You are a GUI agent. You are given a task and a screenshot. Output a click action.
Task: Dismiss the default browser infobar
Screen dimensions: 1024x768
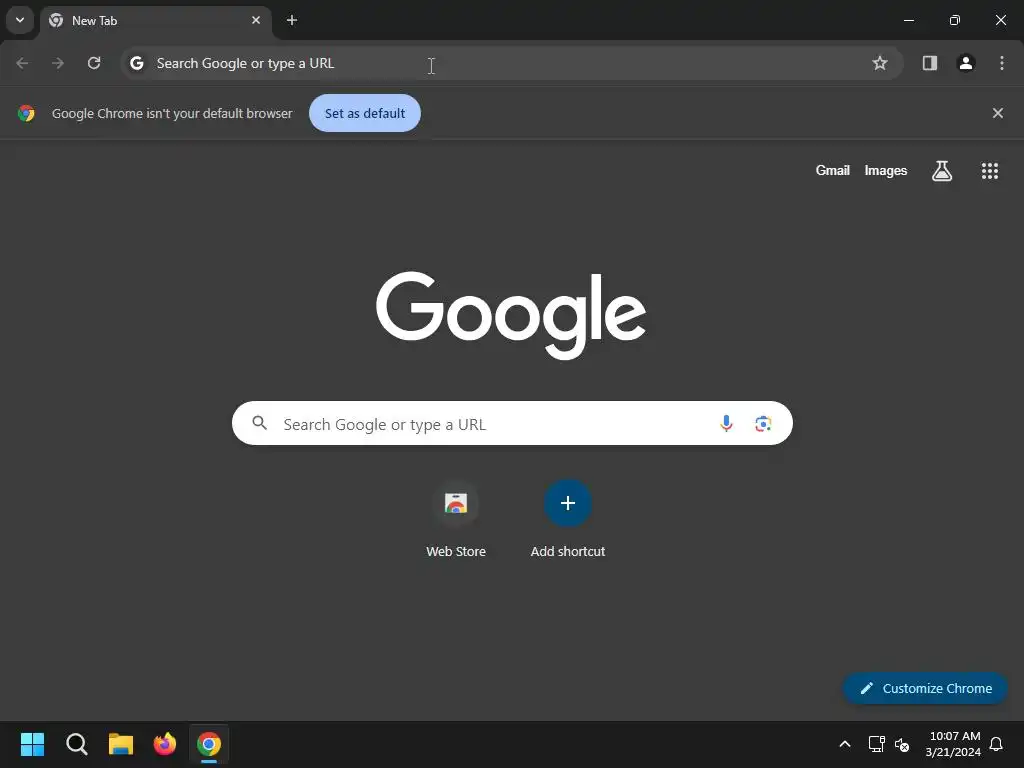[998, 113]
